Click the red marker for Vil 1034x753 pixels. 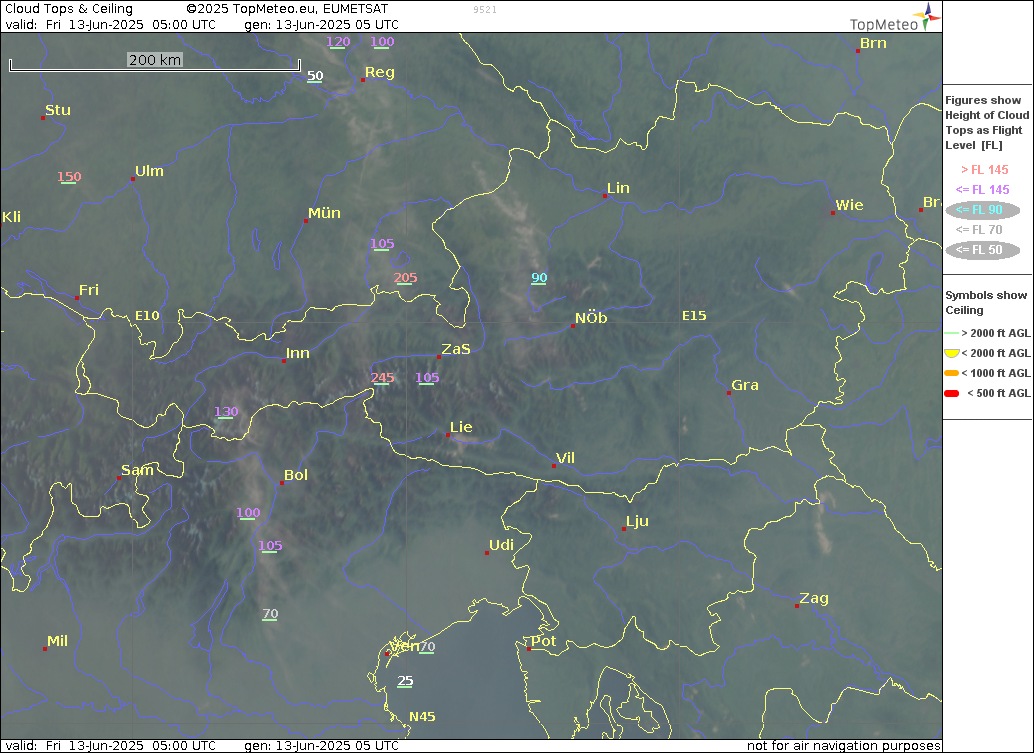pyautogui.click(x=554, y=466)
